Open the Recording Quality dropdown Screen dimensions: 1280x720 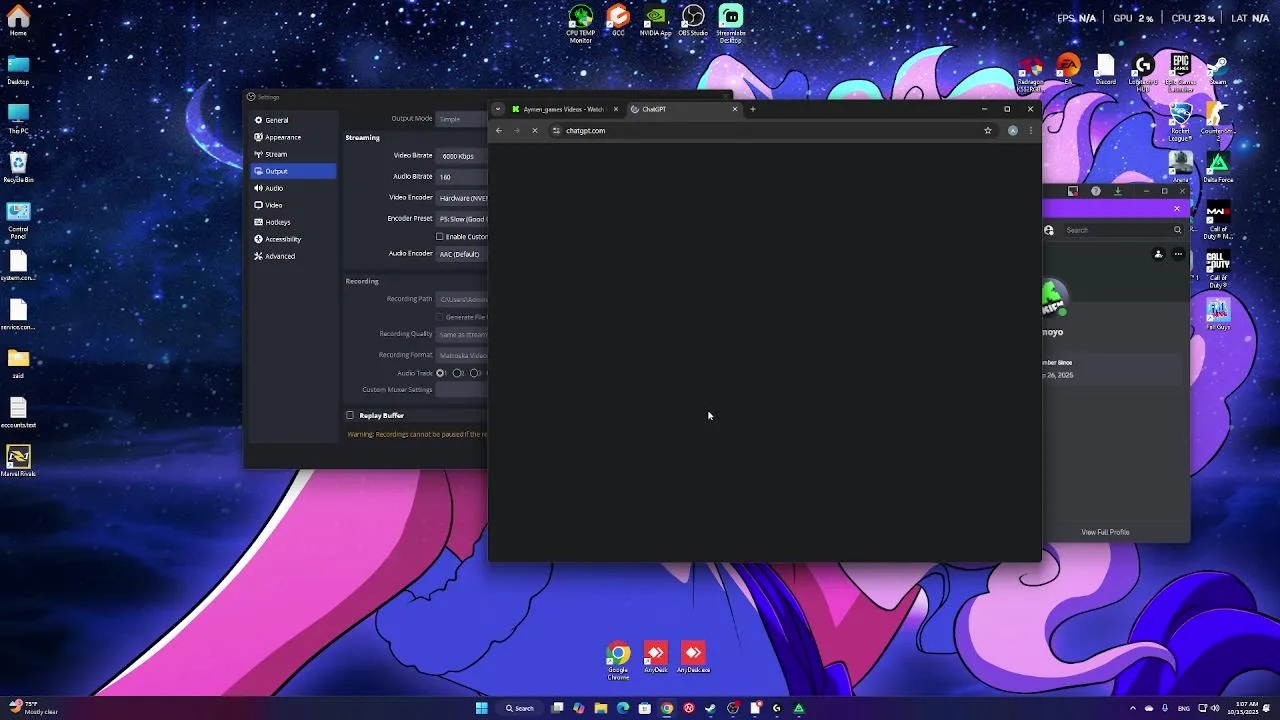tap(462, 334)
